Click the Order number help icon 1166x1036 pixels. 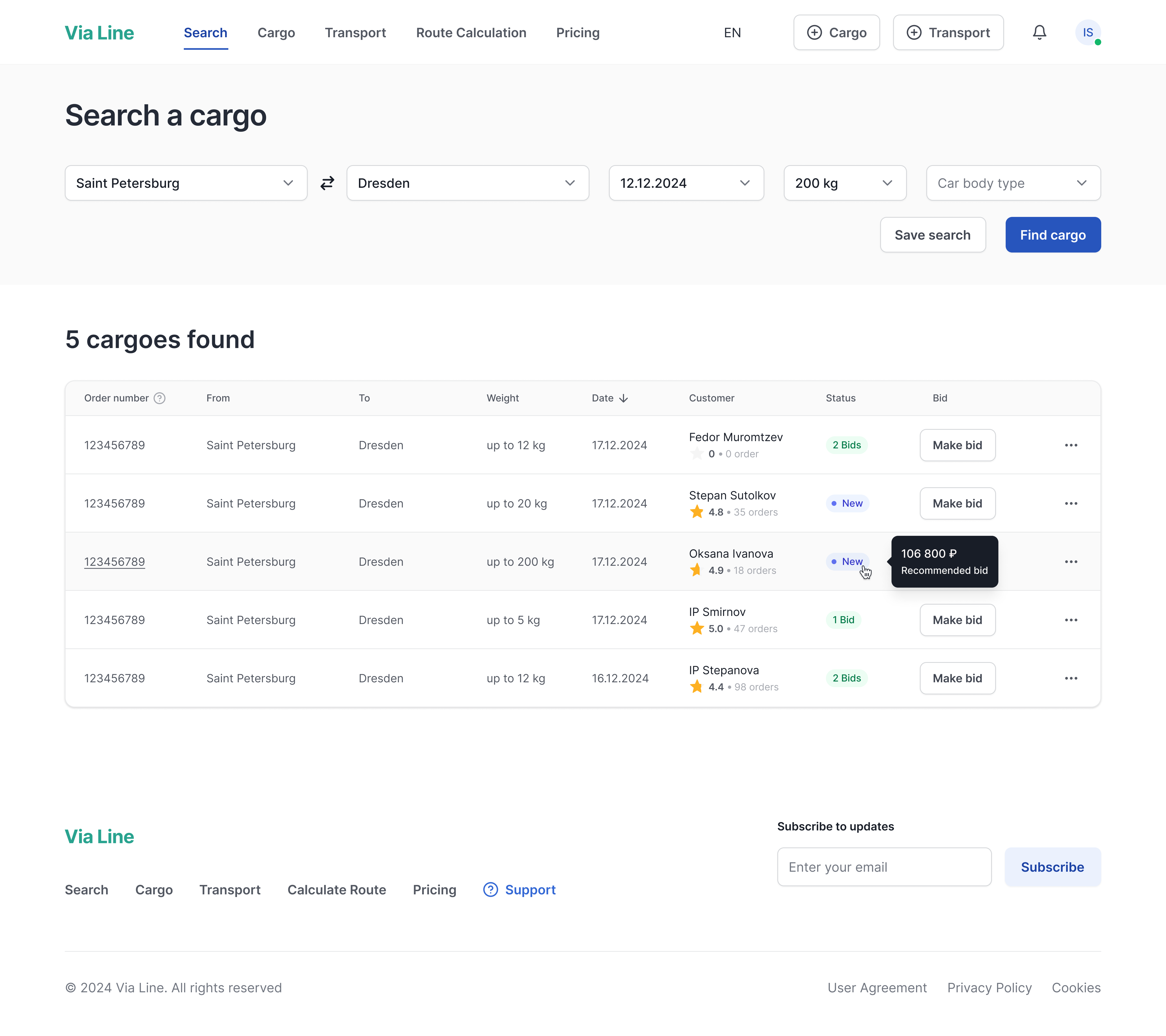coord(160,398)
